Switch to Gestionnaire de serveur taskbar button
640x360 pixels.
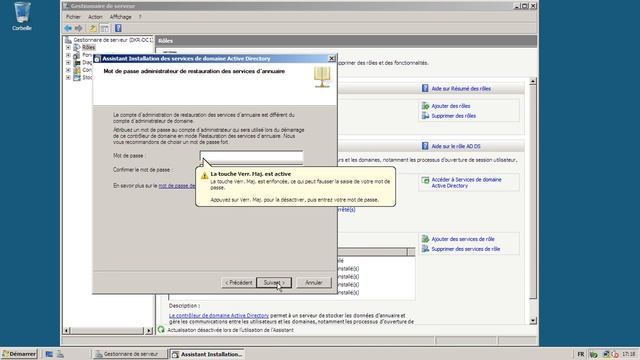pyautogui.click(x=130, y=354)
